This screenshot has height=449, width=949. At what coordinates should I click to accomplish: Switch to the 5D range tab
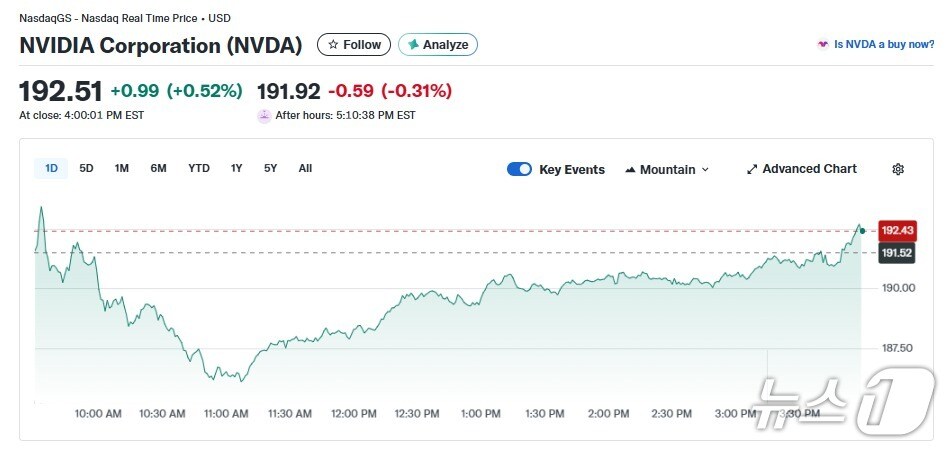click(87, 168)
